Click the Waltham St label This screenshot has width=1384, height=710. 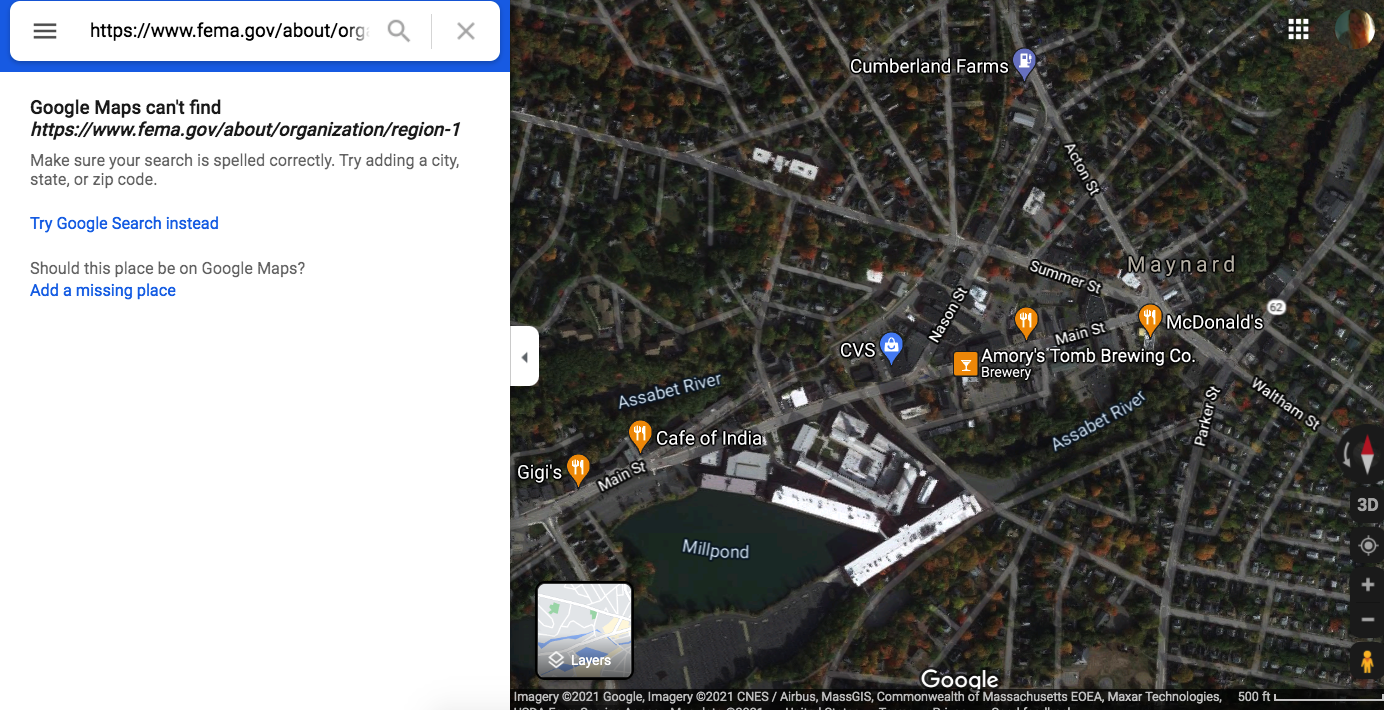tap(1285, 403)
